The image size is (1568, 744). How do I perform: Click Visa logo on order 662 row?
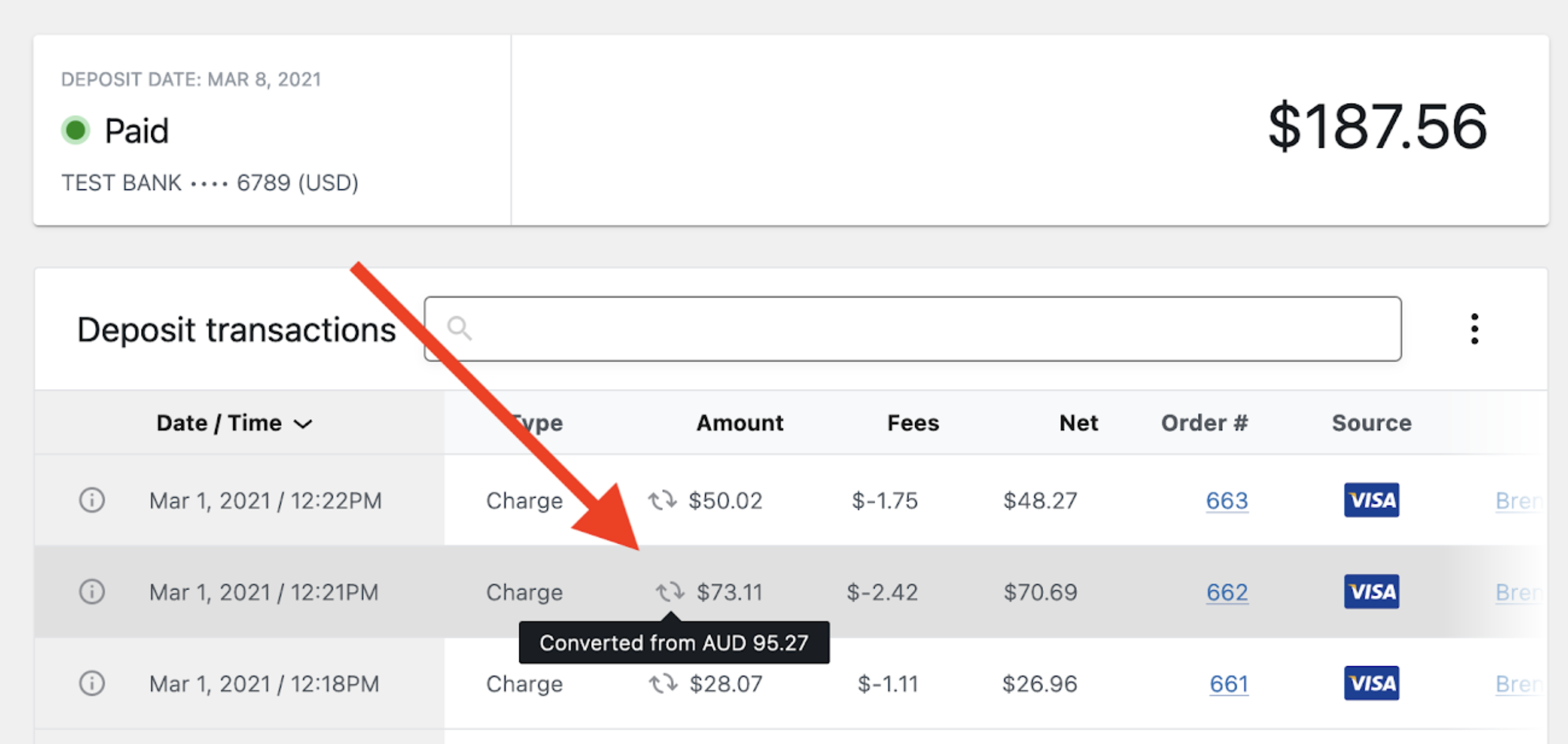point(1371,591)
